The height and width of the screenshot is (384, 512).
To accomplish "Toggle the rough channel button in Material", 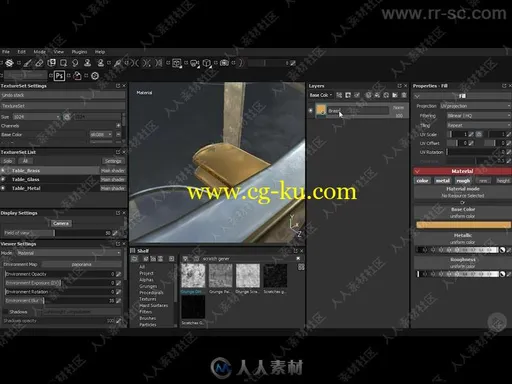I will pos(463,180).
